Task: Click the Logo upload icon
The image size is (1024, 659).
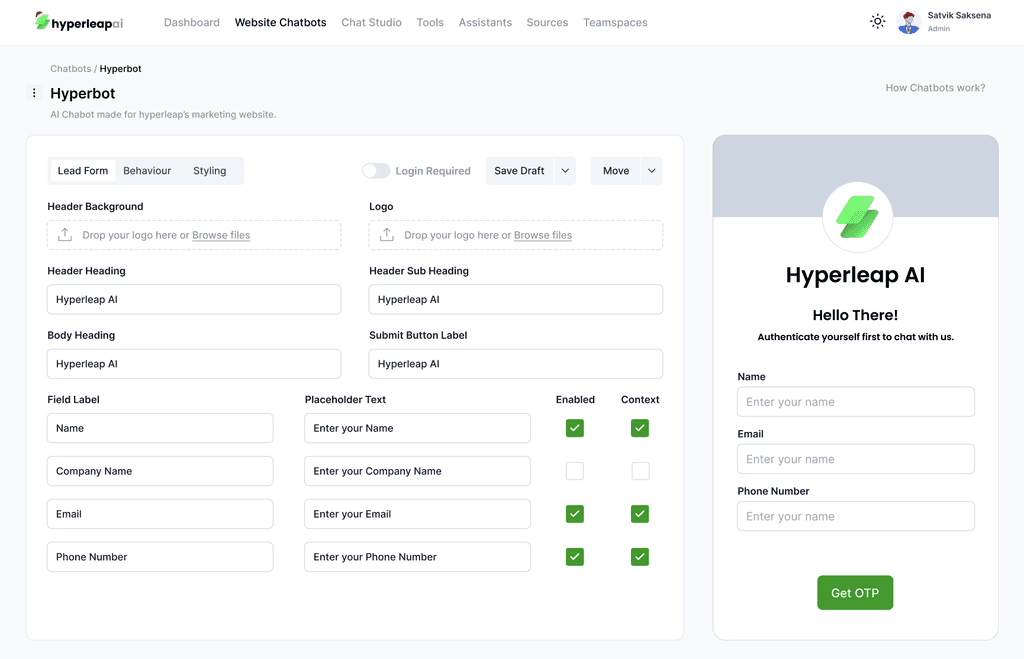Action: [386, 234]
